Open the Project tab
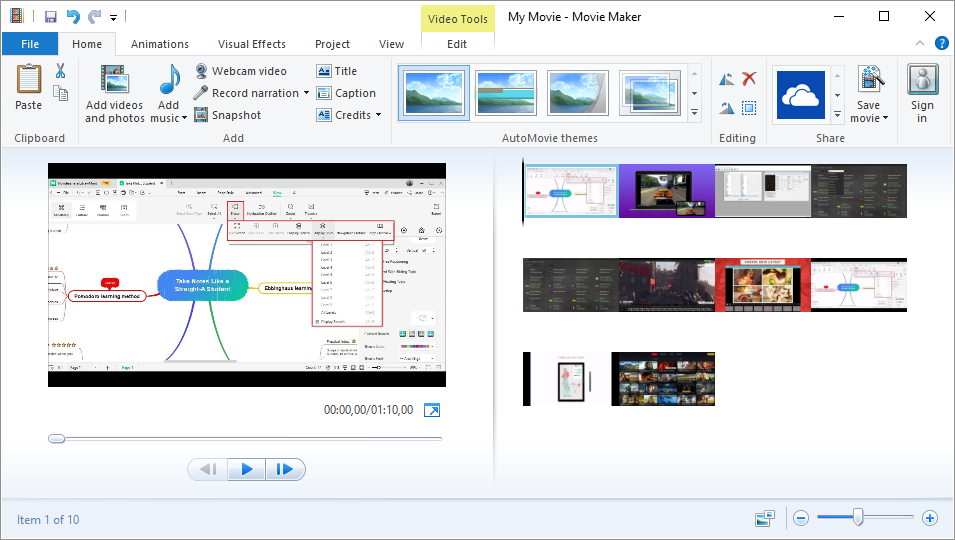The image size is (955, 540). pos(332,44)
